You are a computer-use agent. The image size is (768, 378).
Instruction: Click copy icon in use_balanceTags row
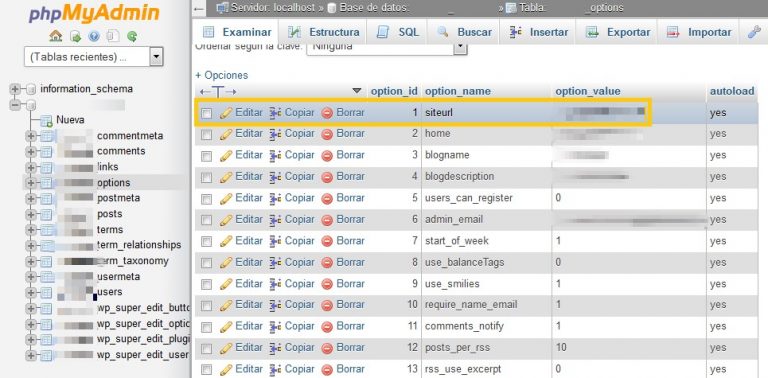(275, 263)
